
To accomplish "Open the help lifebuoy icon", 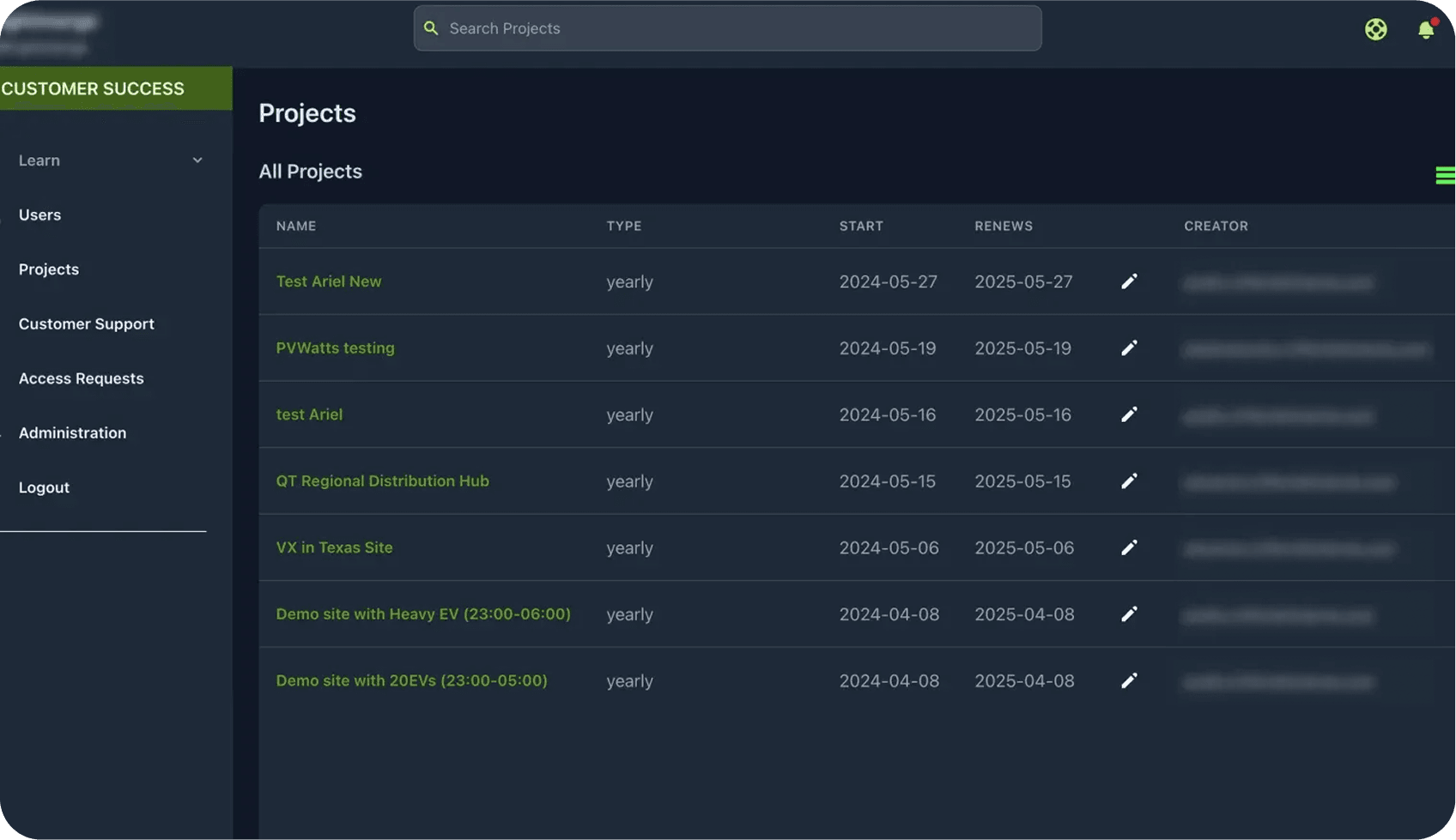I will pyautogui.click(x=1375, y=29).
